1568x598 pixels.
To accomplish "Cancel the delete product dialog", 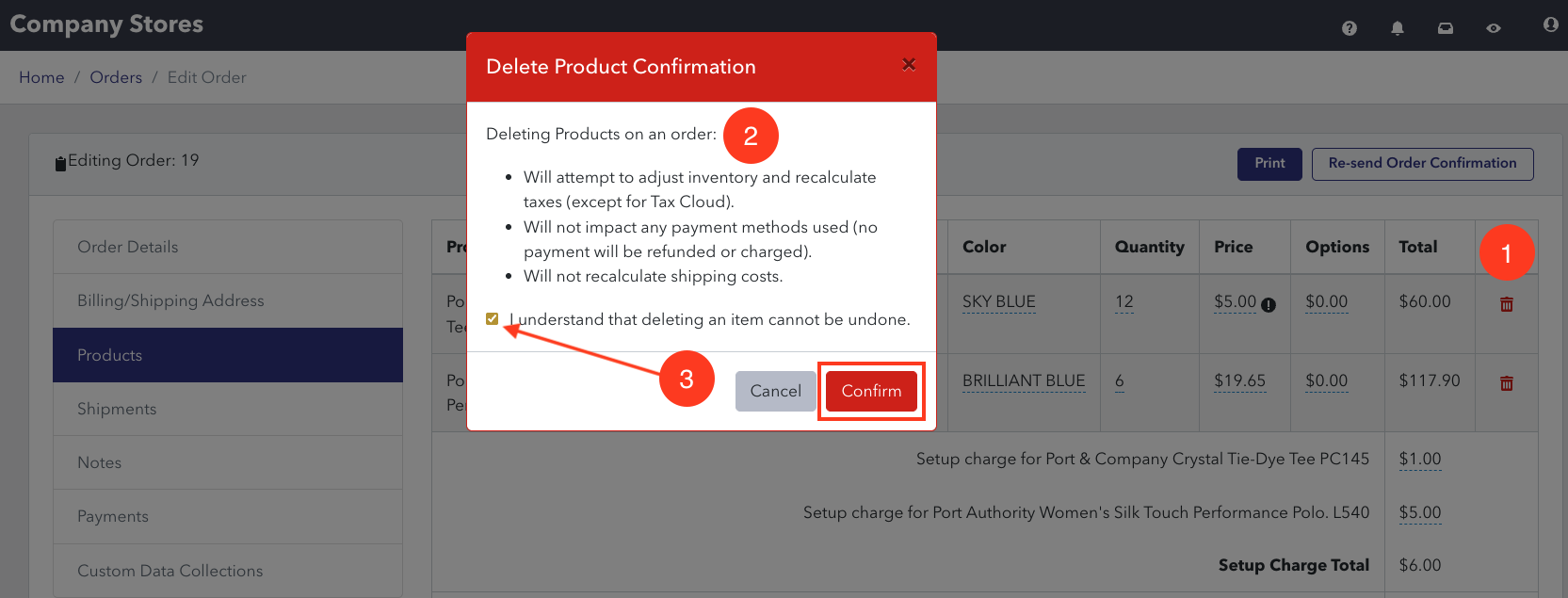I will tap(776, 391).
